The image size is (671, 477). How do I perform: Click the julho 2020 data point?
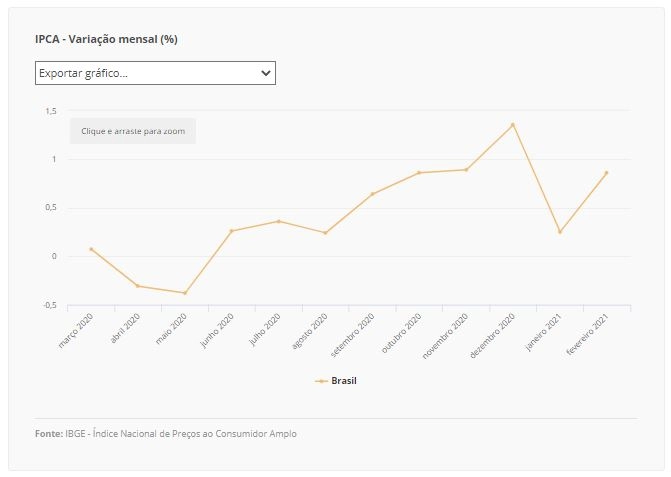[x=279, y=221]
